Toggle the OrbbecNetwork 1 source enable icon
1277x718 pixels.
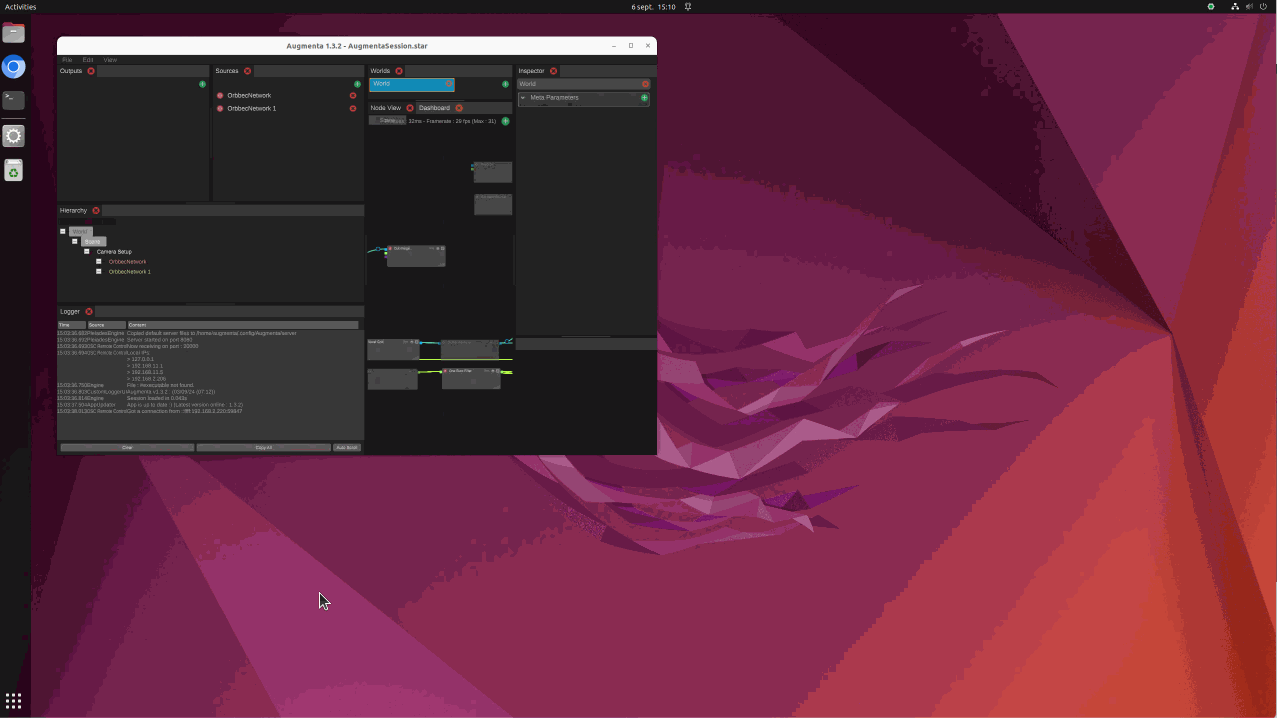[220, 108]
